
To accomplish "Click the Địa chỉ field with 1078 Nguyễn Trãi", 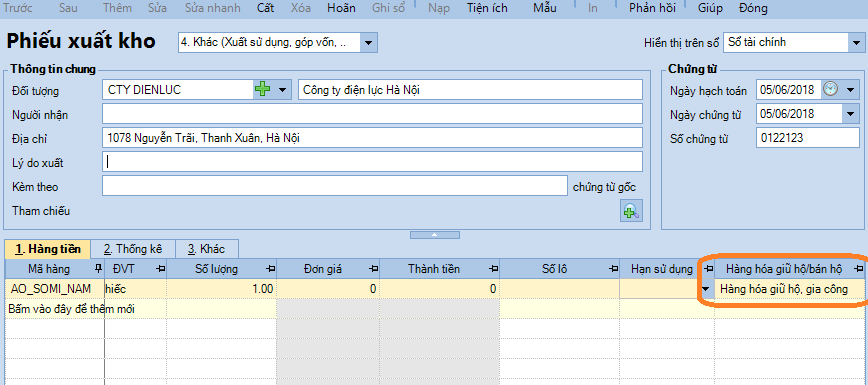I will click(x=372, y=138).
